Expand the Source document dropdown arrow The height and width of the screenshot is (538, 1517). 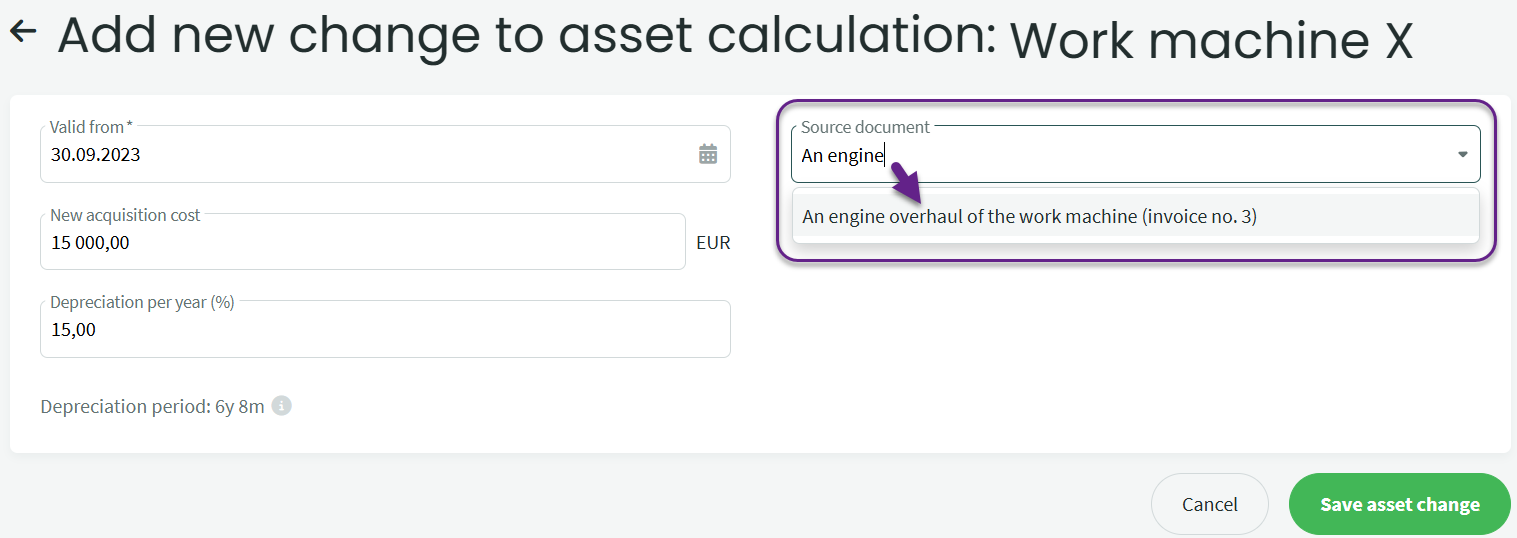[x=1462, y=155]
